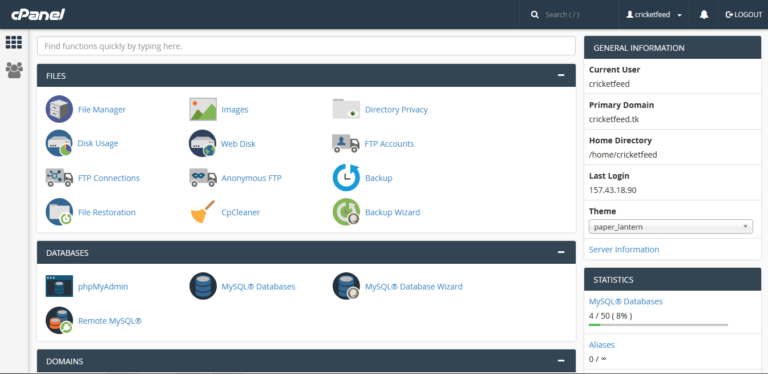Collapse the Files section

[561, 75]
